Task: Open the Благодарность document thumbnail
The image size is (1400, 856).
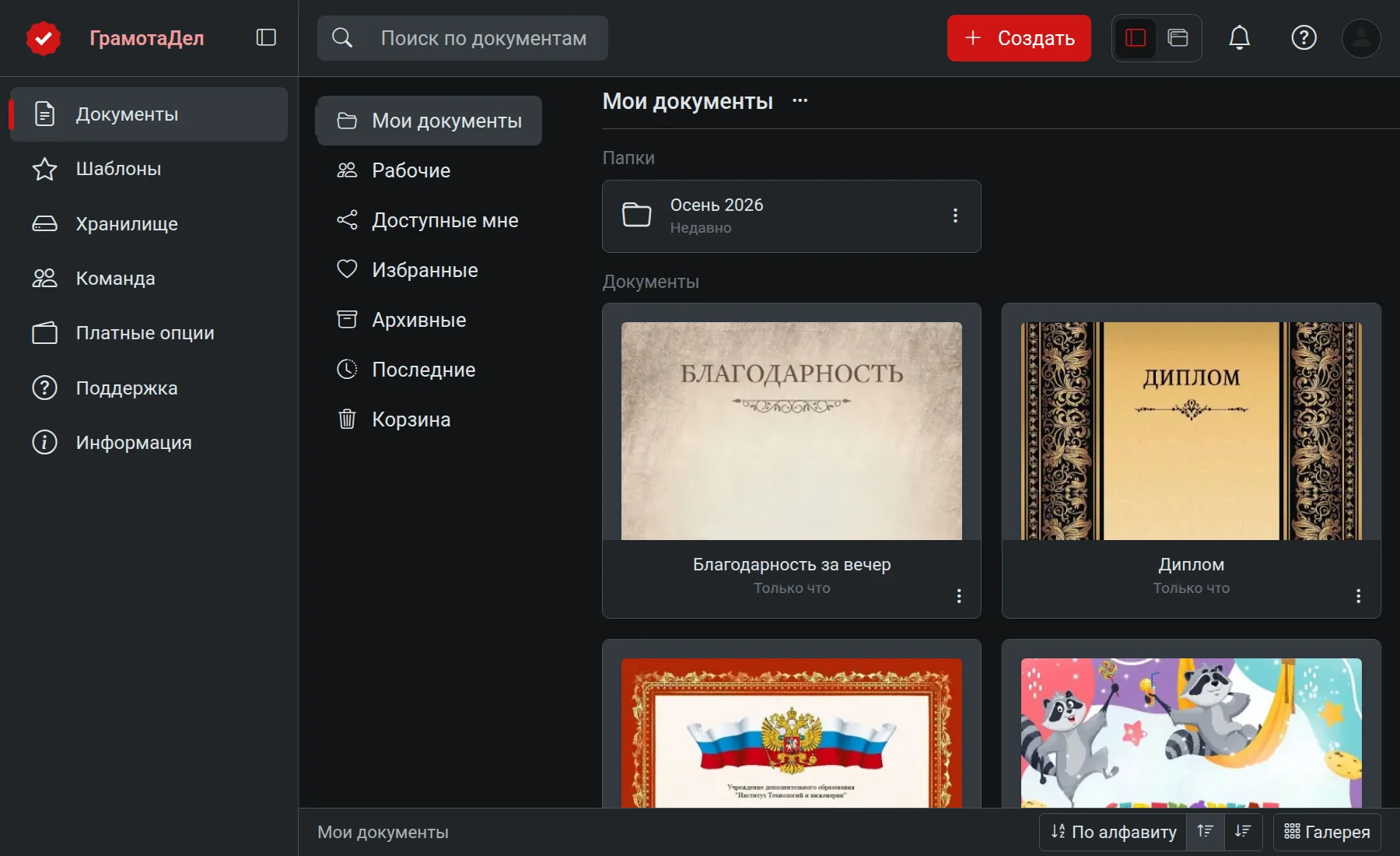Action: [791, 430]
